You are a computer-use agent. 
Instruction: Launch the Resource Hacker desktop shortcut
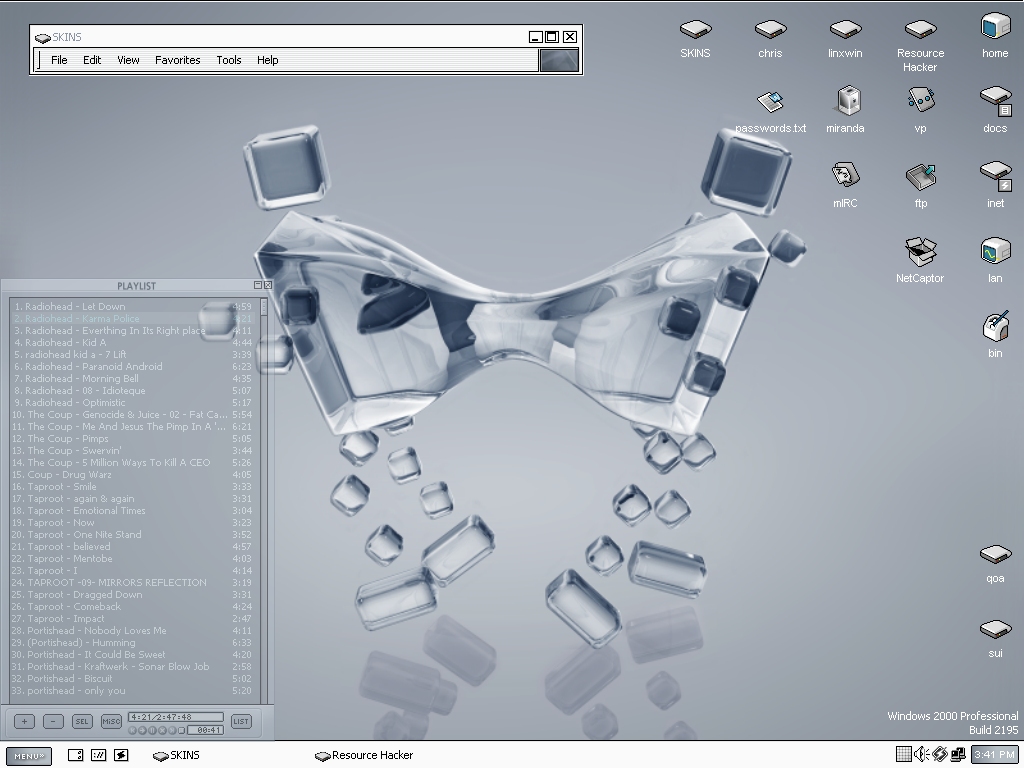[x=920, y=30]
